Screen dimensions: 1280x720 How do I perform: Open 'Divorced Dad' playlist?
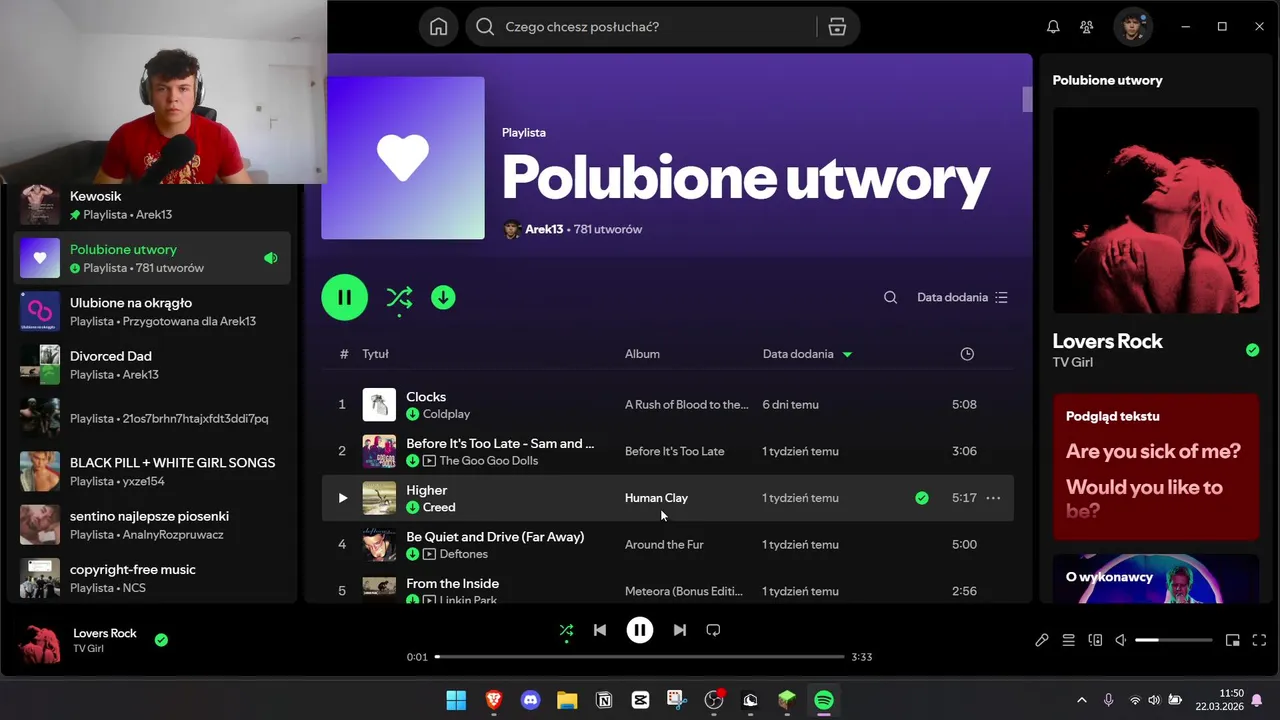152,364
